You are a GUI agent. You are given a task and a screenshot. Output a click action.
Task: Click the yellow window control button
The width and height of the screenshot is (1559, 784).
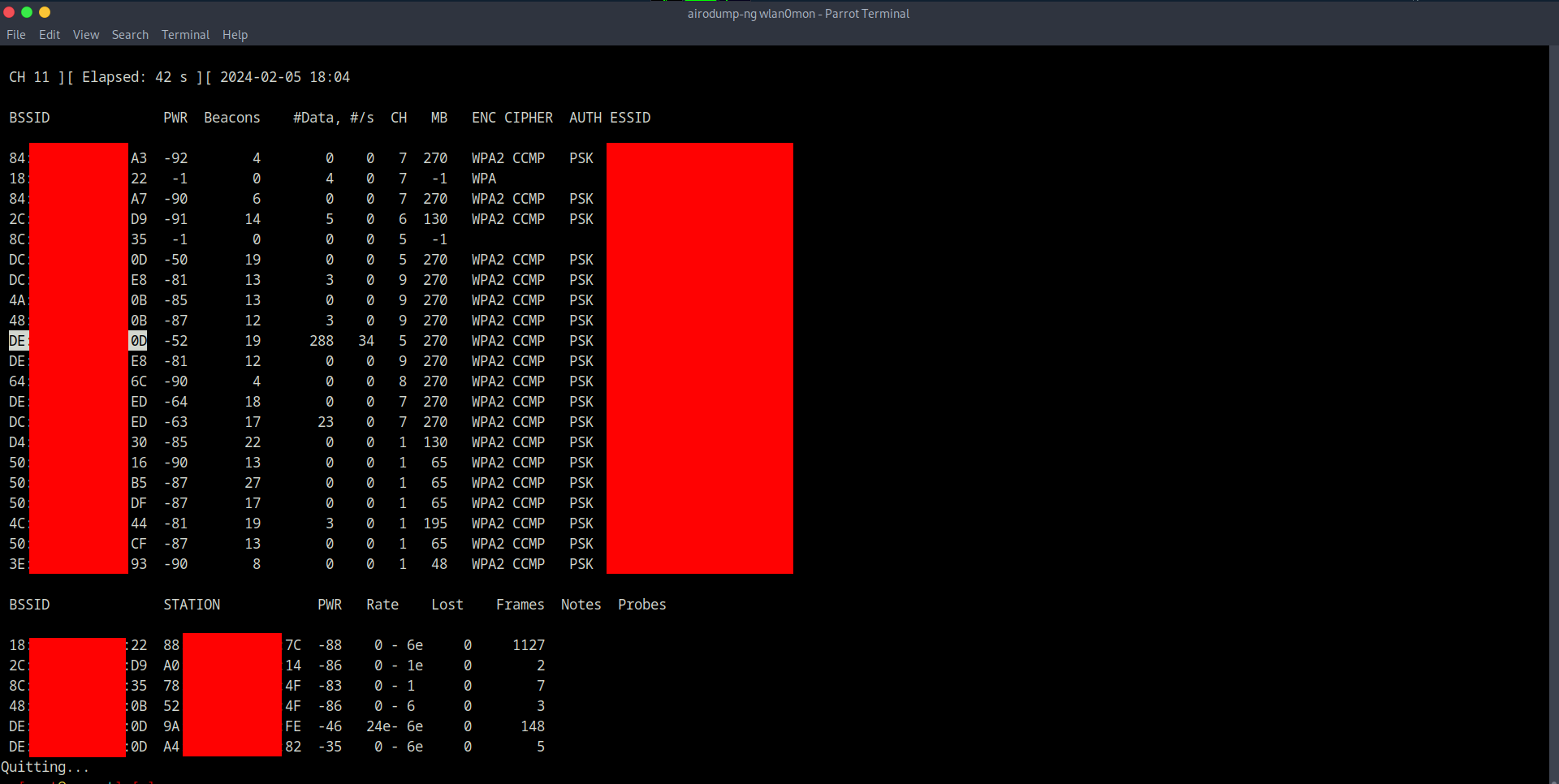(45, 12)
